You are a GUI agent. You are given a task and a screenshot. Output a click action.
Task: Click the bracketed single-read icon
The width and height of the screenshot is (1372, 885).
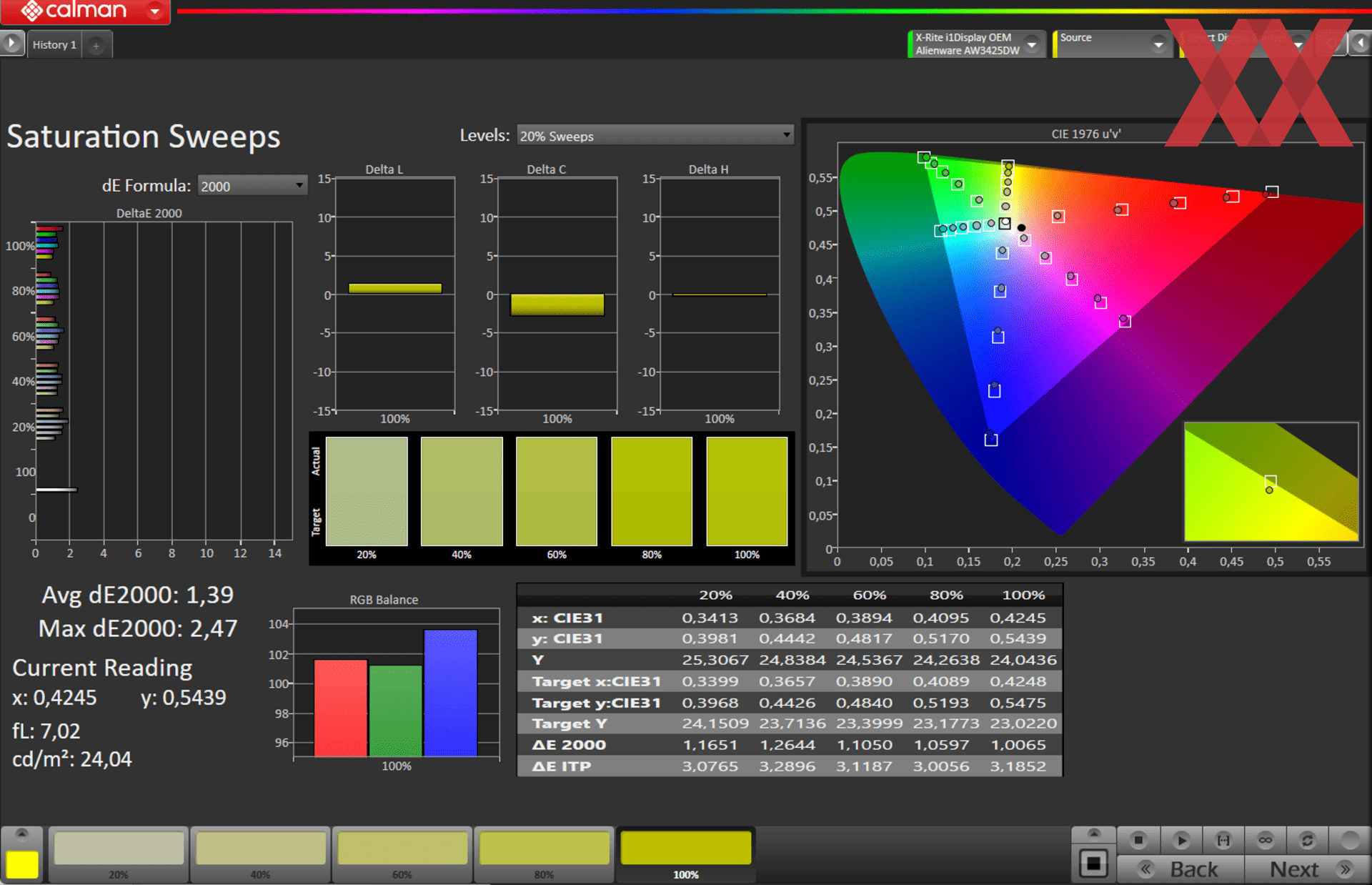(1223, 840)
